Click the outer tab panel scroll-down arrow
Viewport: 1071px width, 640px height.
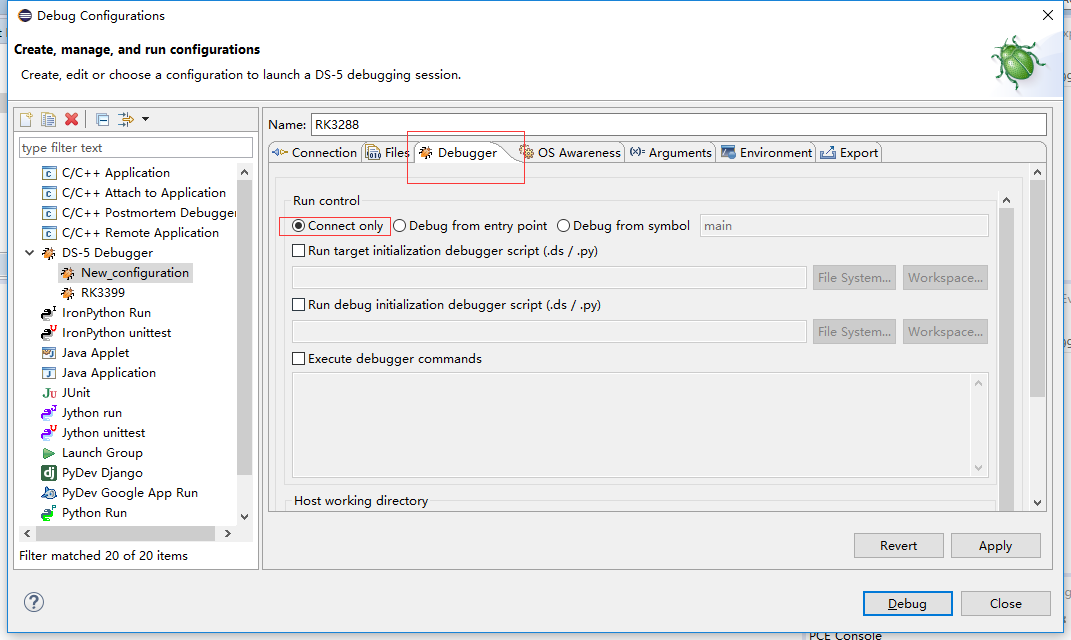pyautogui.click(x=1038, y=503)
